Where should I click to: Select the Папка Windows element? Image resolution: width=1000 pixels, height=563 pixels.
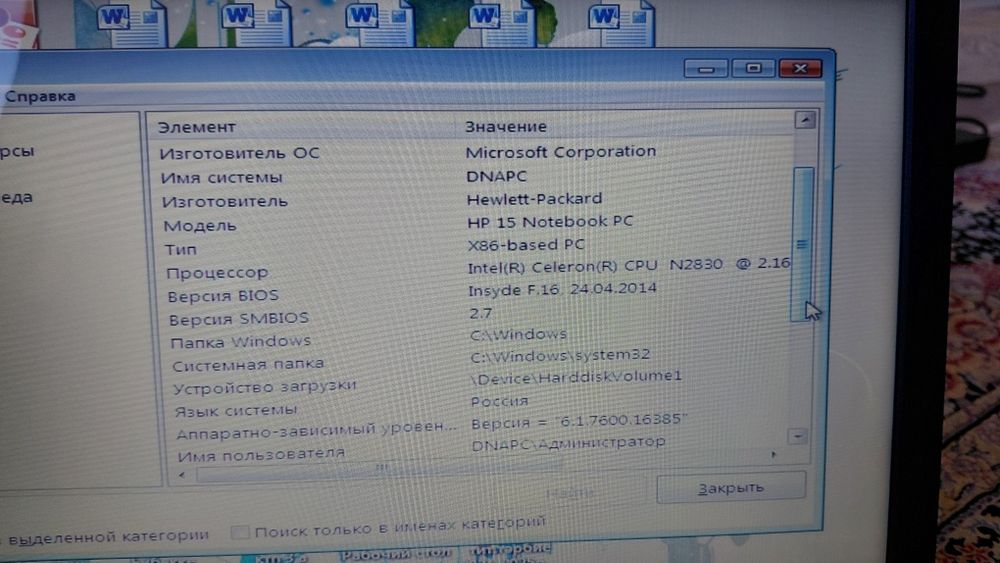(240, 342)
